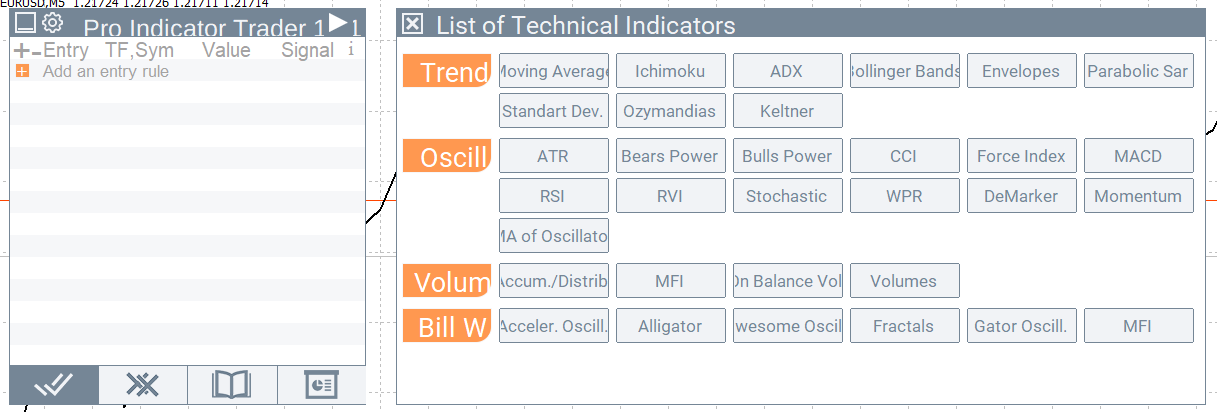Choose the RSI oscillator button

pyautogui.click(x=553, y=196)
